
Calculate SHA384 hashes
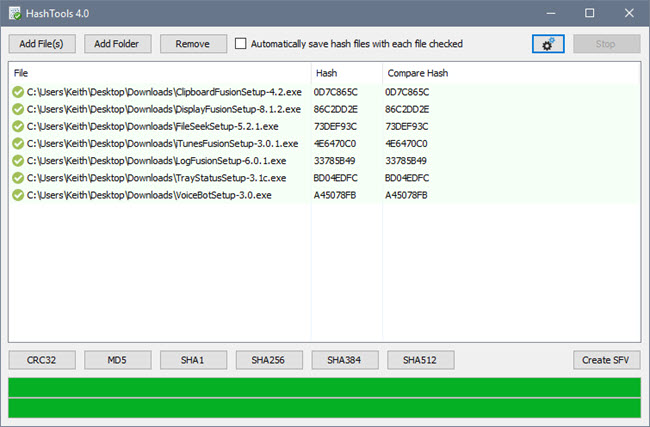point(345,360)
